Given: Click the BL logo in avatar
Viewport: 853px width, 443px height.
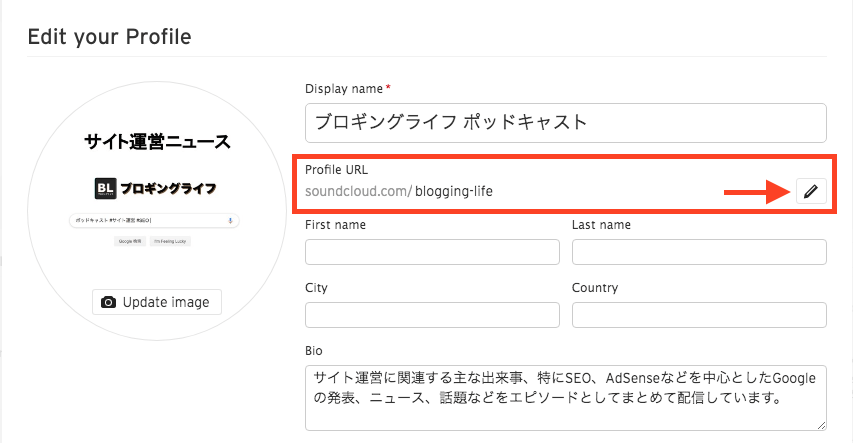Looking at the screenshot, I should click(x=105, y=188).
